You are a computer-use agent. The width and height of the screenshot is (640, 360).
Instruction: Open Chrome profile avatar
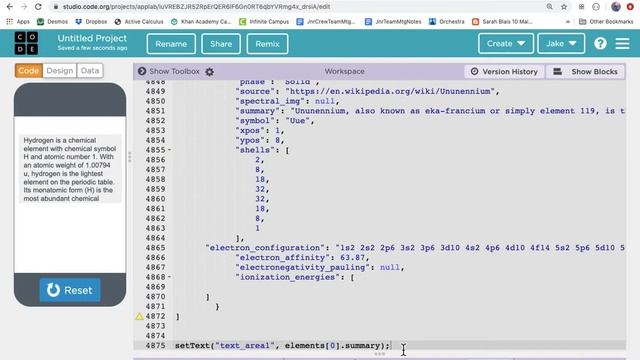coord(616,7)
